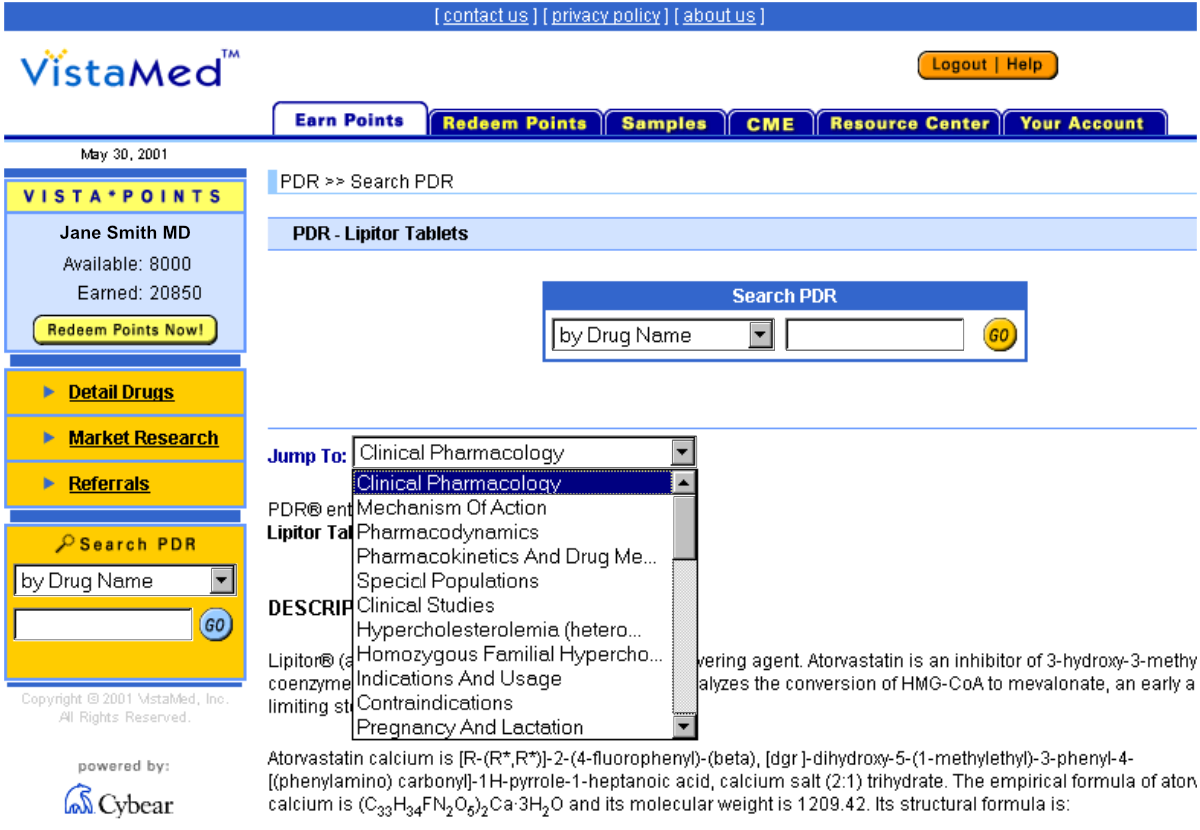Select Mechanism Of Action option
Screen dimensions: 1200x830
click(513, 507)
